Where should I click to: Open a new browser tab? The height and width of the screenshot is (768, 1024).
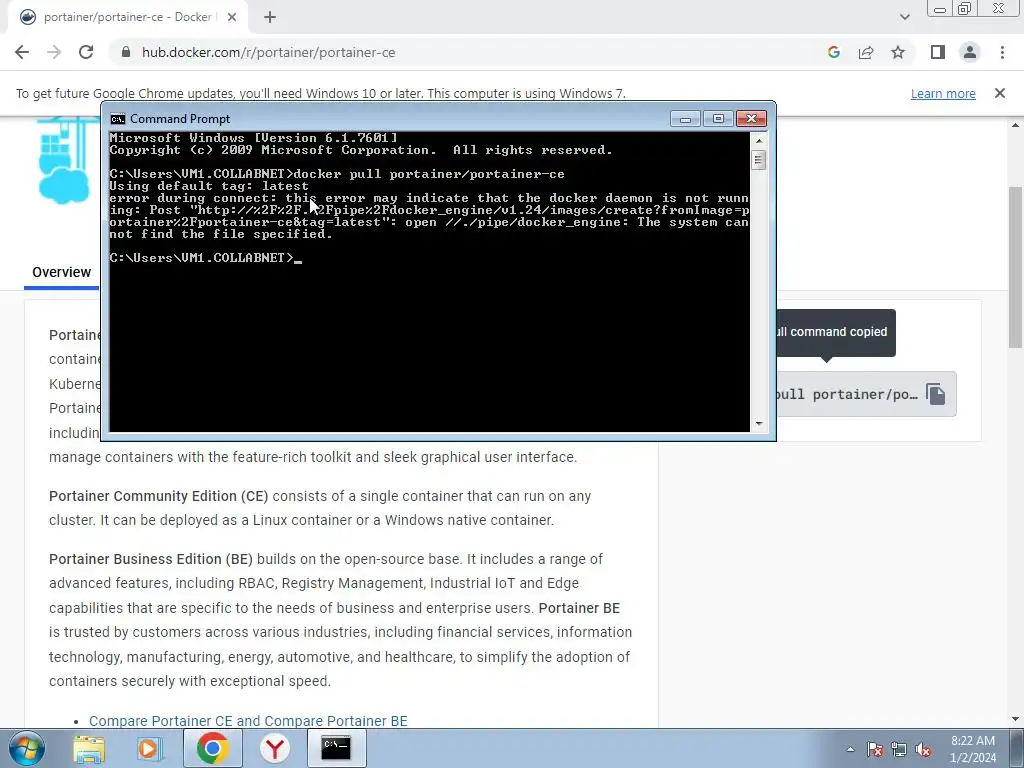(x=270, y=17)
